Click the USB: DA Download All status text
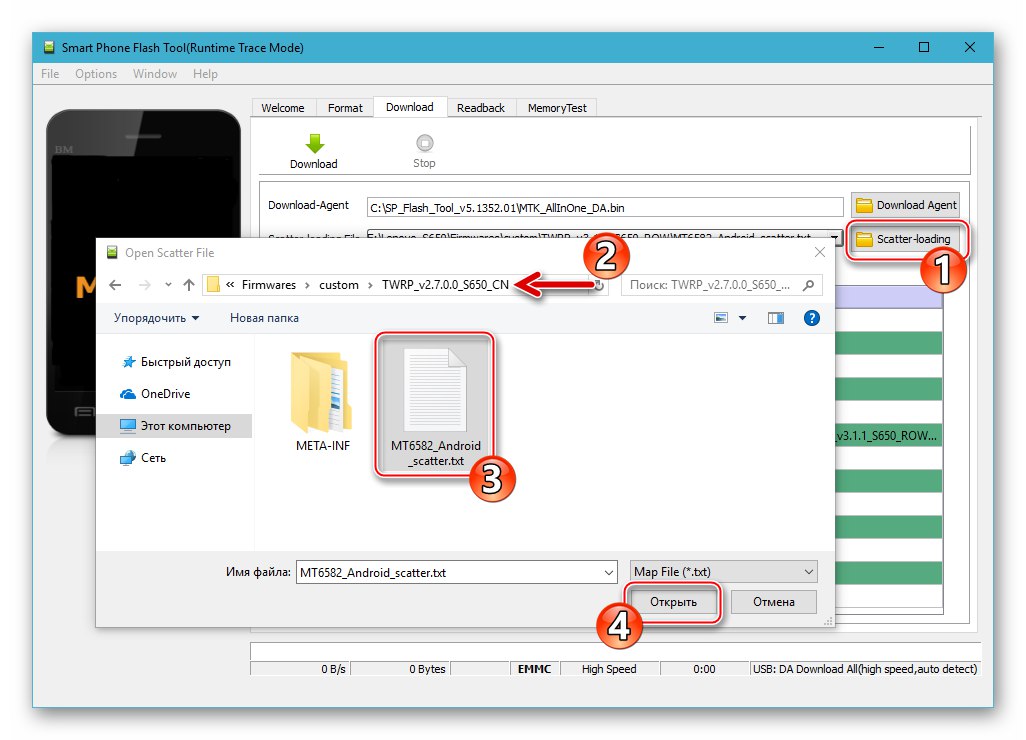1026x740 pixels. pyautogui.click(x=864, y=669)
